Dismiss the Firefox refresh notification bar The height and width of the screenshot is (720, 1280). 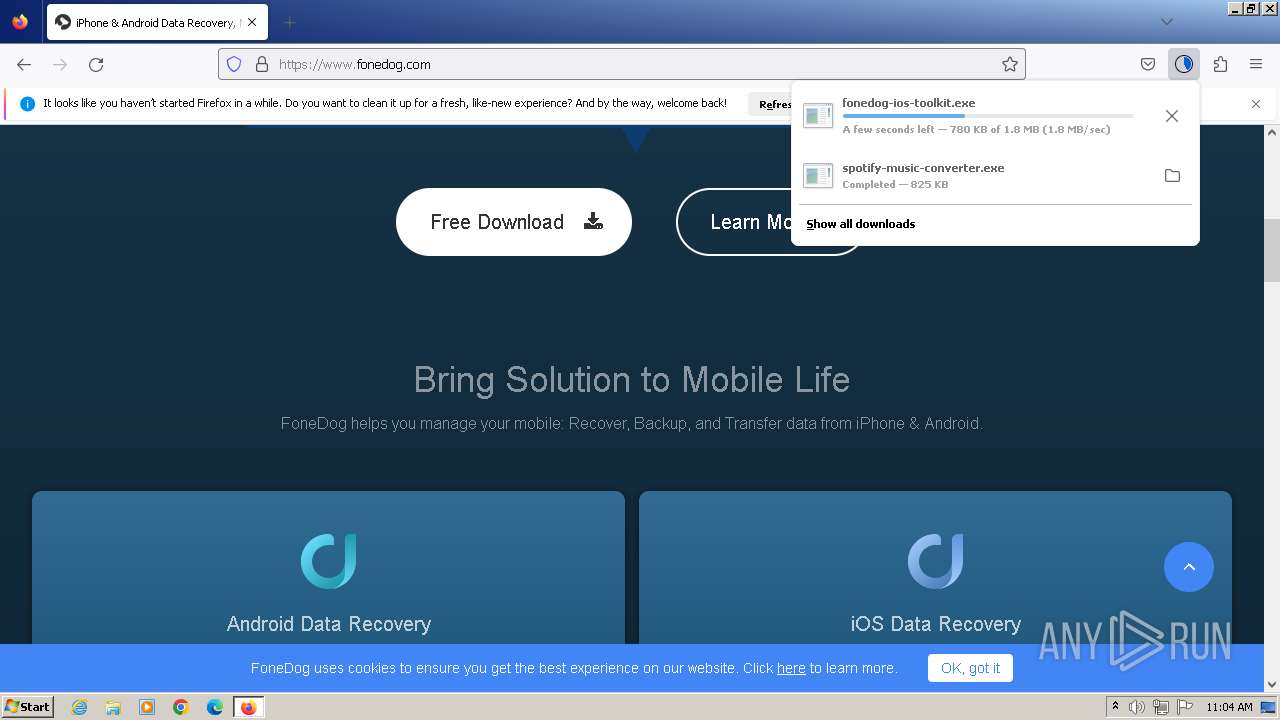1256,104
